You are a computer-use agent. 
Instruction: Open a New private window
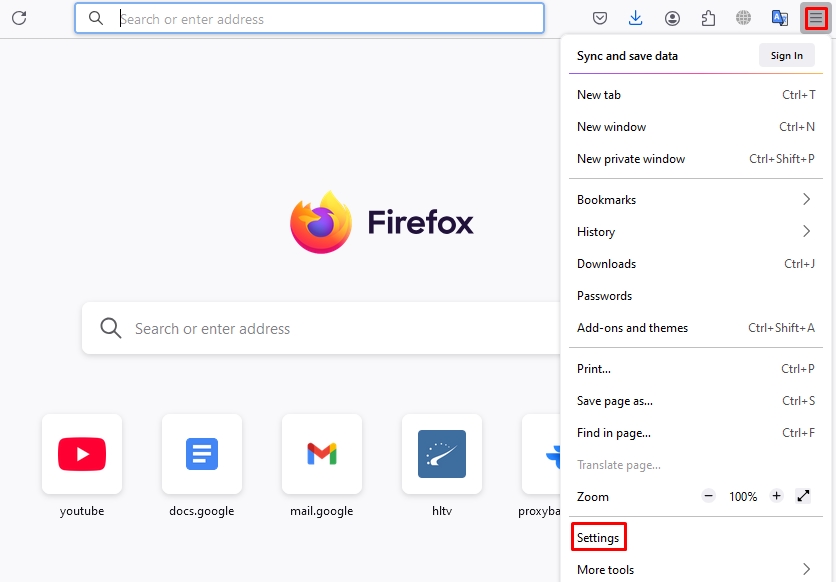click(x=696, y=159)
